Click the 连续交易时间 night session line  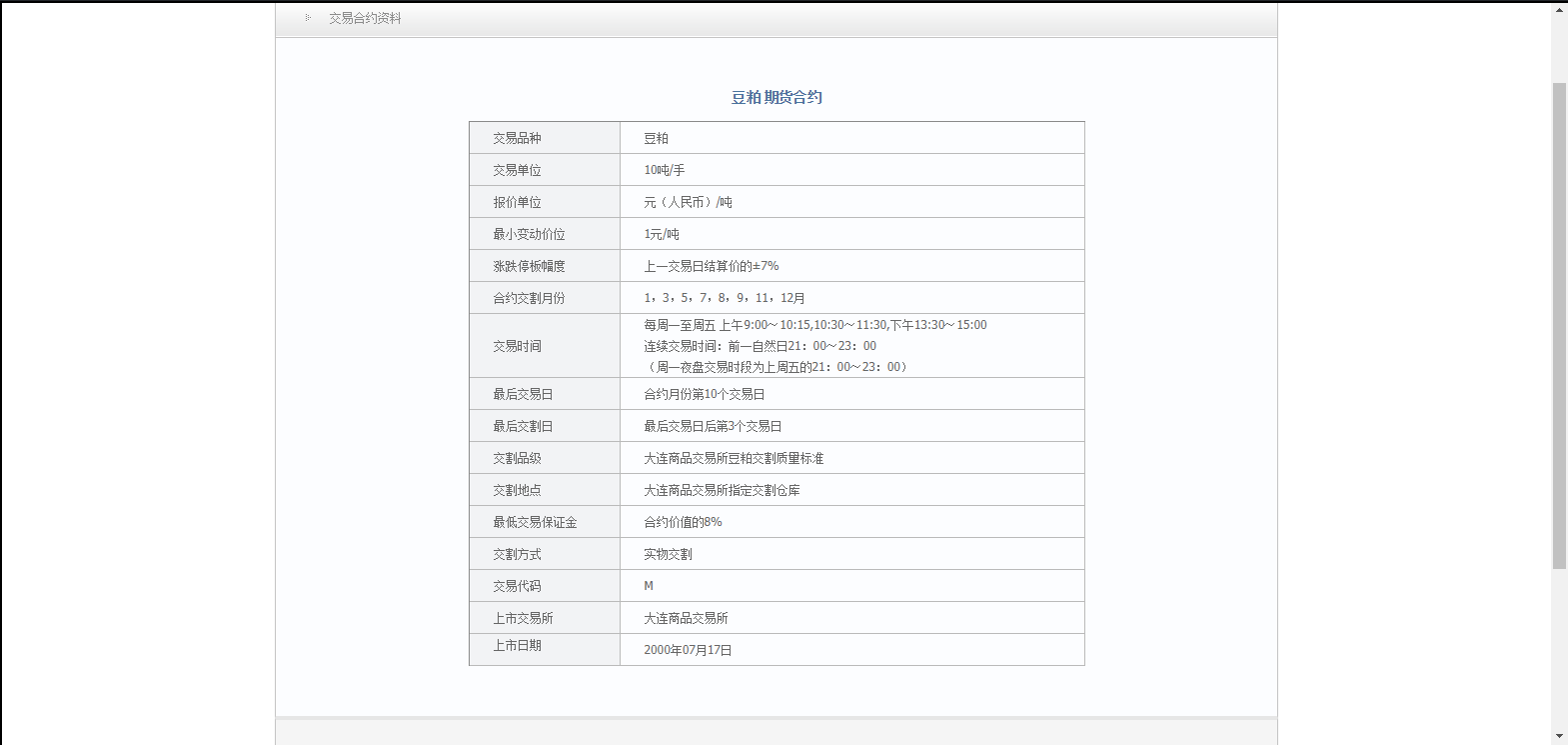760,346
